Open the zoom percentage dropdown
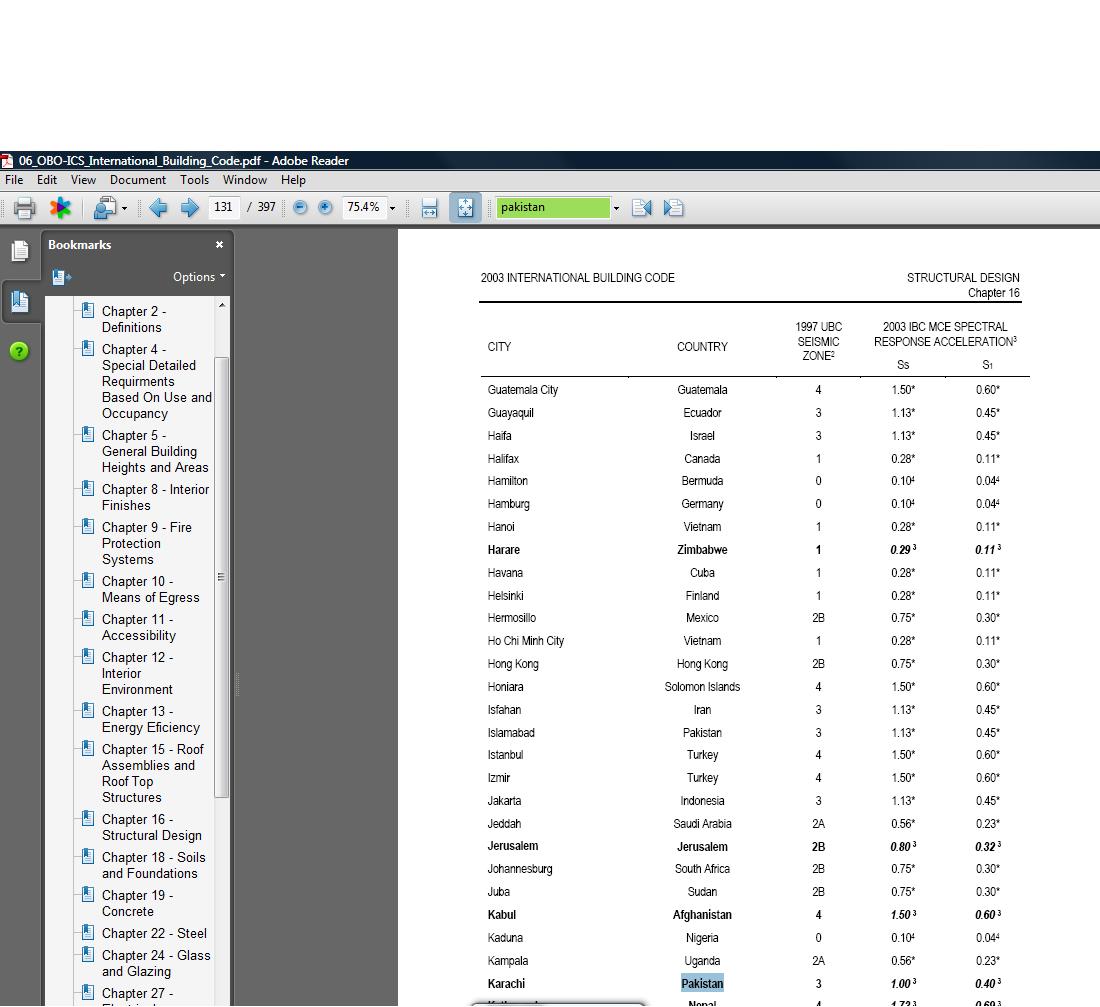1100x1007 pixels. point(392,209)
